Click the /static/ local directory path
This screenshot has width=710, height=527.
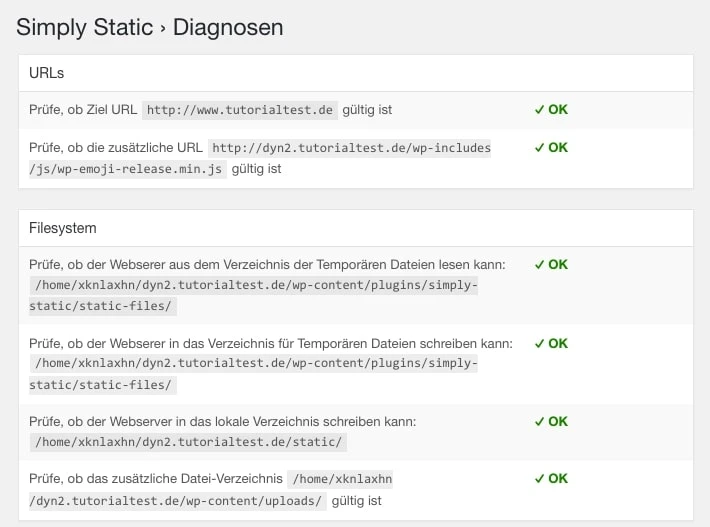coord(190,442)
